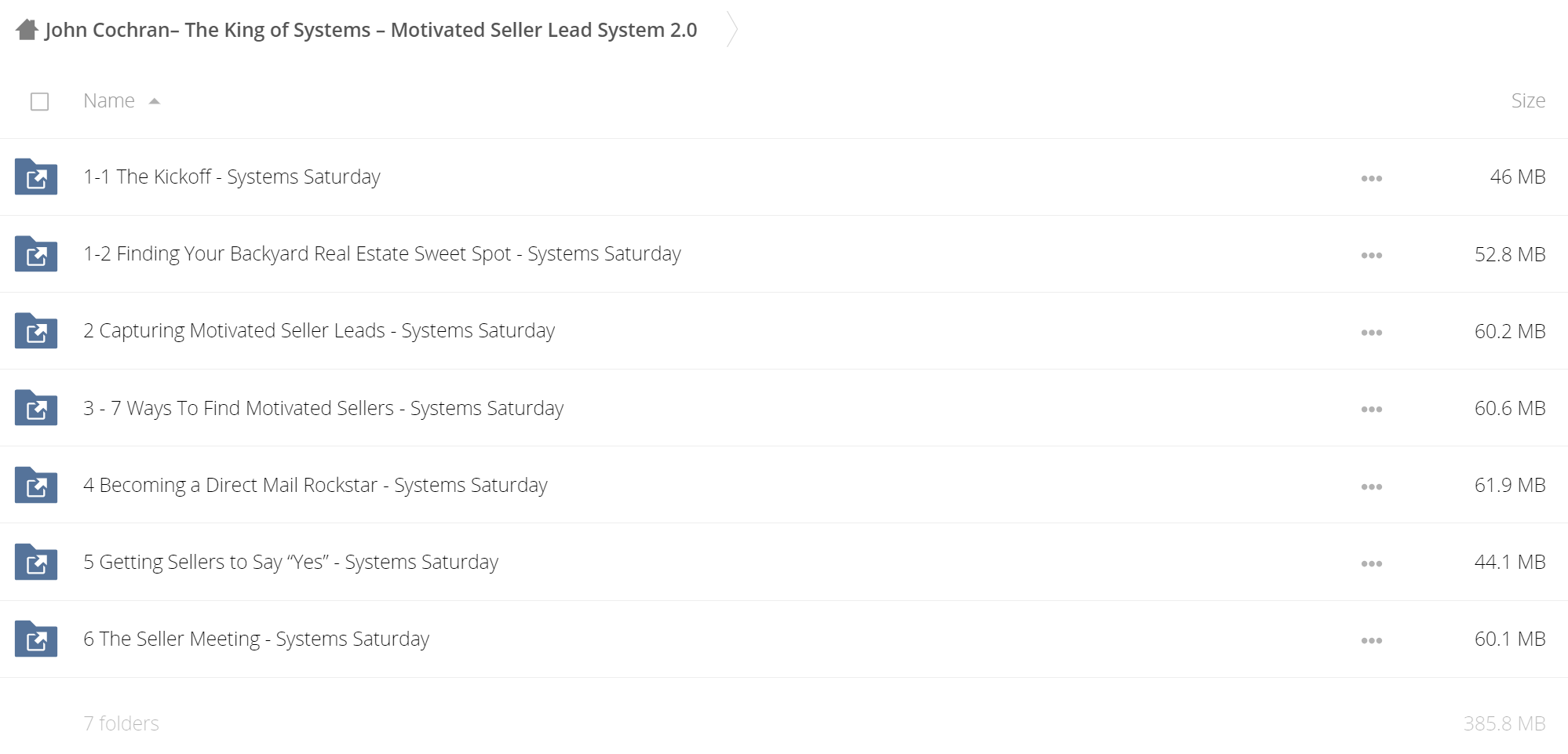Click the home icon in breadcrumb

point(27,30)
